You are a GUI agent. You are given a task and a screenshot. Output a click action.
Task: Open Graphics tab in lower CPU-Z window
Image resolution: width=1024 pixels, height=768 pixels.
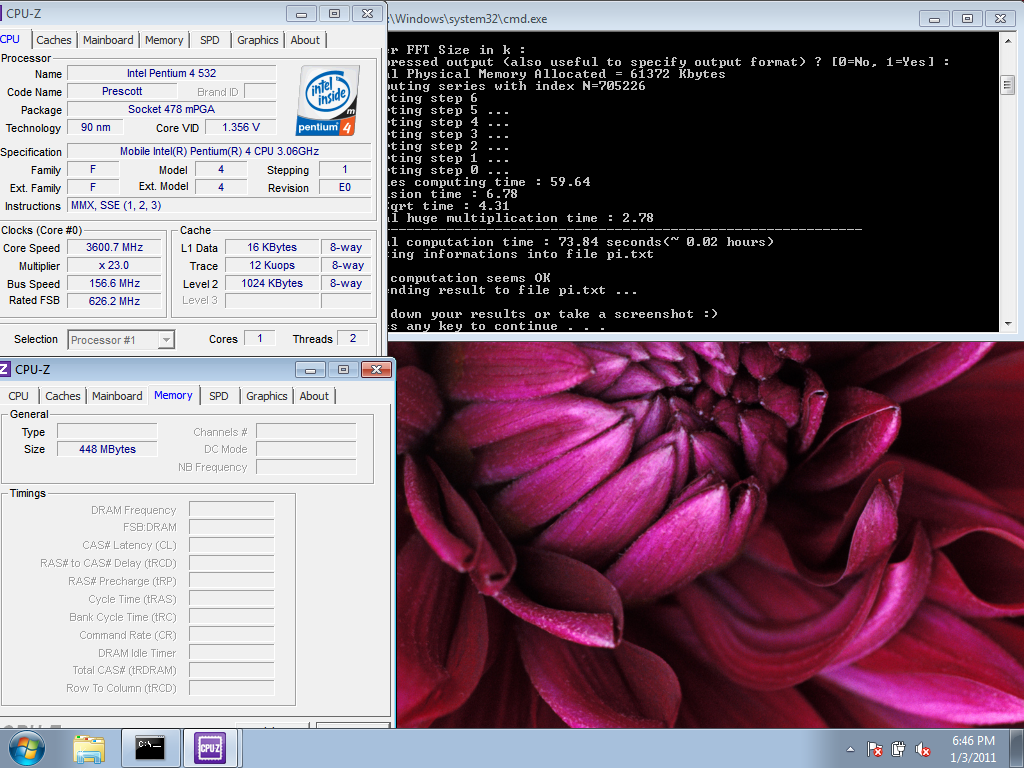click(x=266, y=396)
